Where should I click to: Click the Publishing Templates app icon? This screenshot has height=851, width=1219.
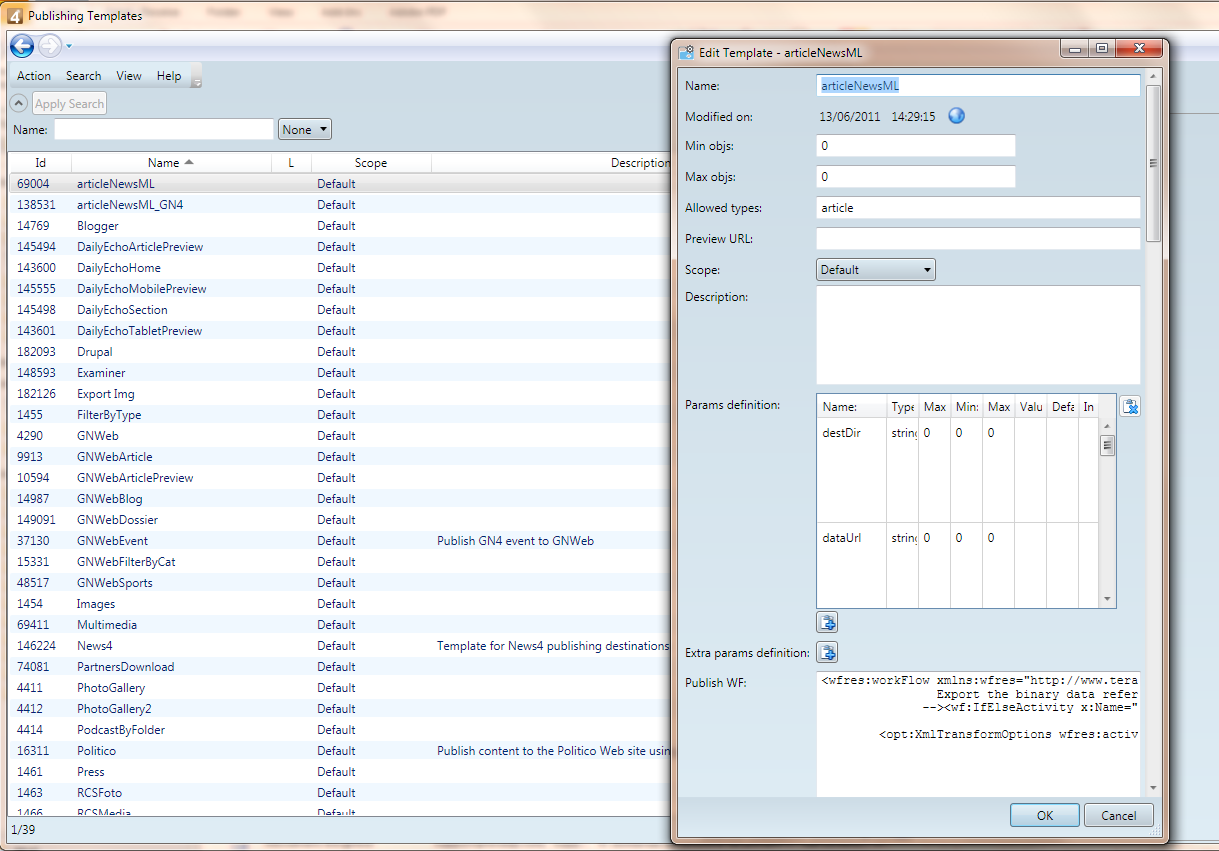coord(15,15)
